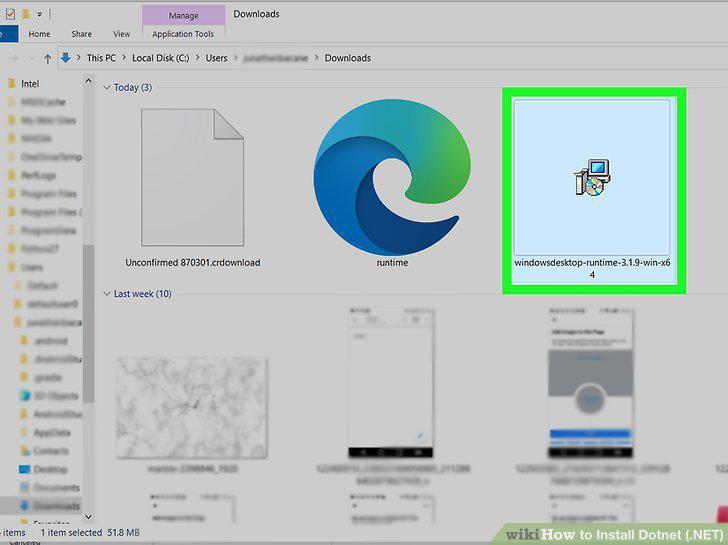
Task: Collapse the Today (3) group
Action: point(107,87)
